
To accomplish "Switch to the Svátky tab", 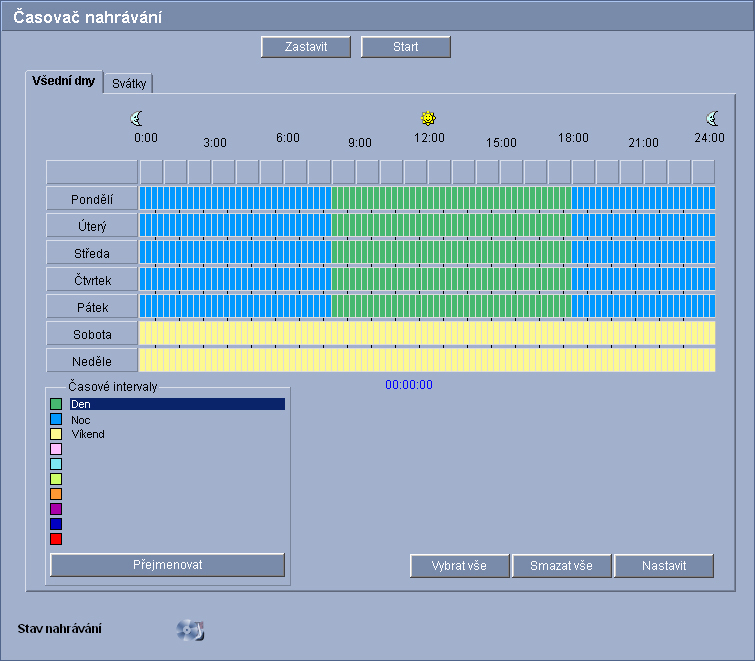I will click(129, 84).
